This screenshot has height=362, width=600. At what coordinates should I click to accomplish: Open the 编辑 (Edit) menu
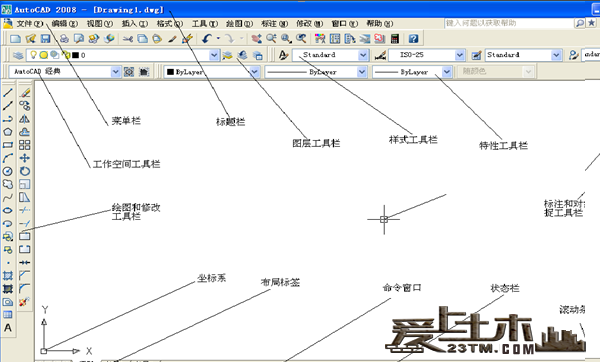point(64,24)
